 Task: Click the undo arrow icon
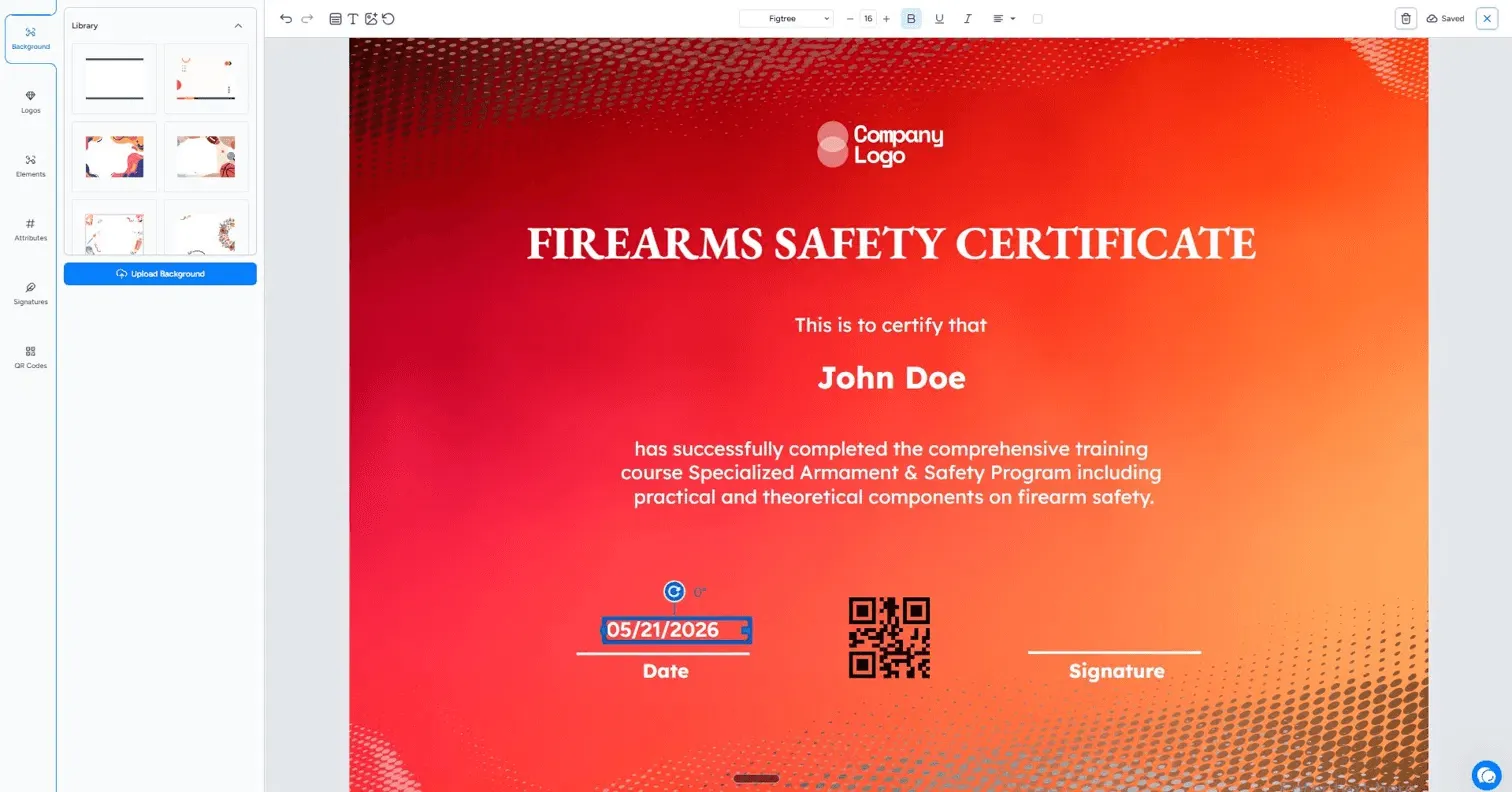click(286, 19)
